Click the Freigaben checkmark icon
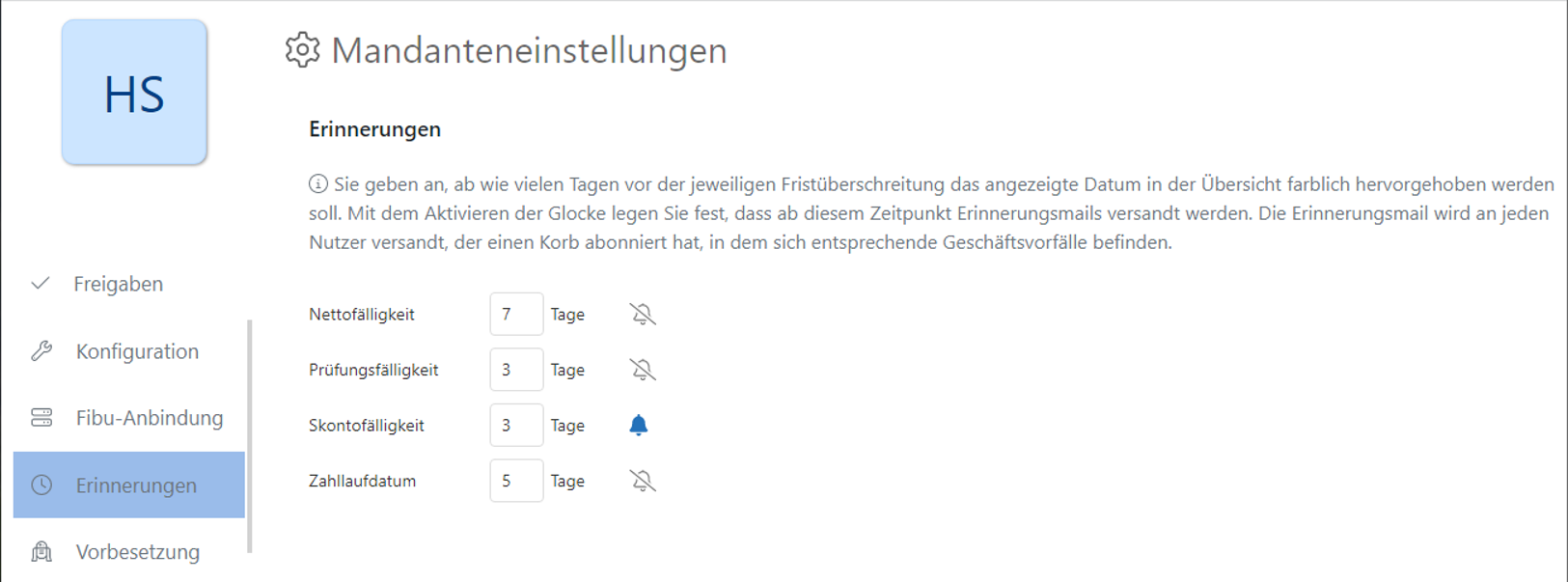1568x582 pixels. coord(41,284)
